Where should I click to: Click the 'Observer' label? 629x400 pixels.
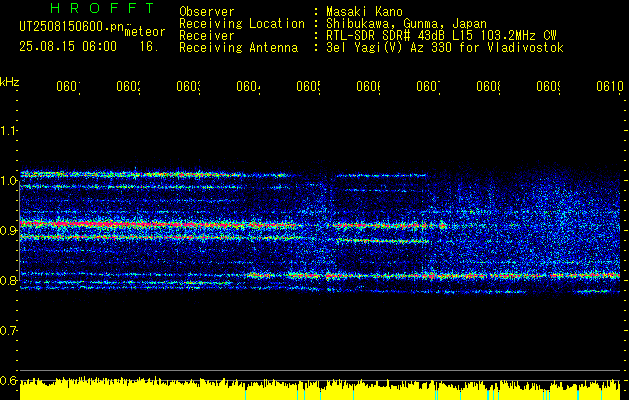coord(207,11)
